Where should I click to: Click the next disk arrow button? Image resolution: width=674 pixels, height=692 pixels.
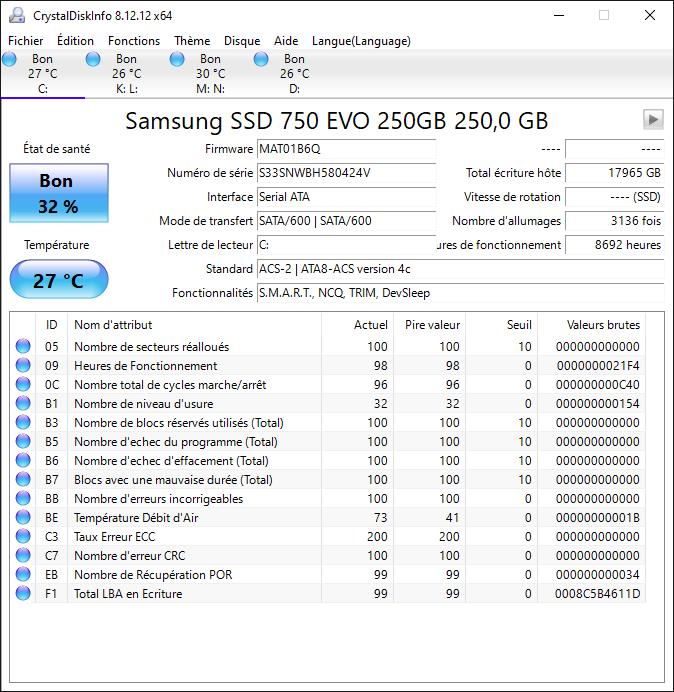653,120
